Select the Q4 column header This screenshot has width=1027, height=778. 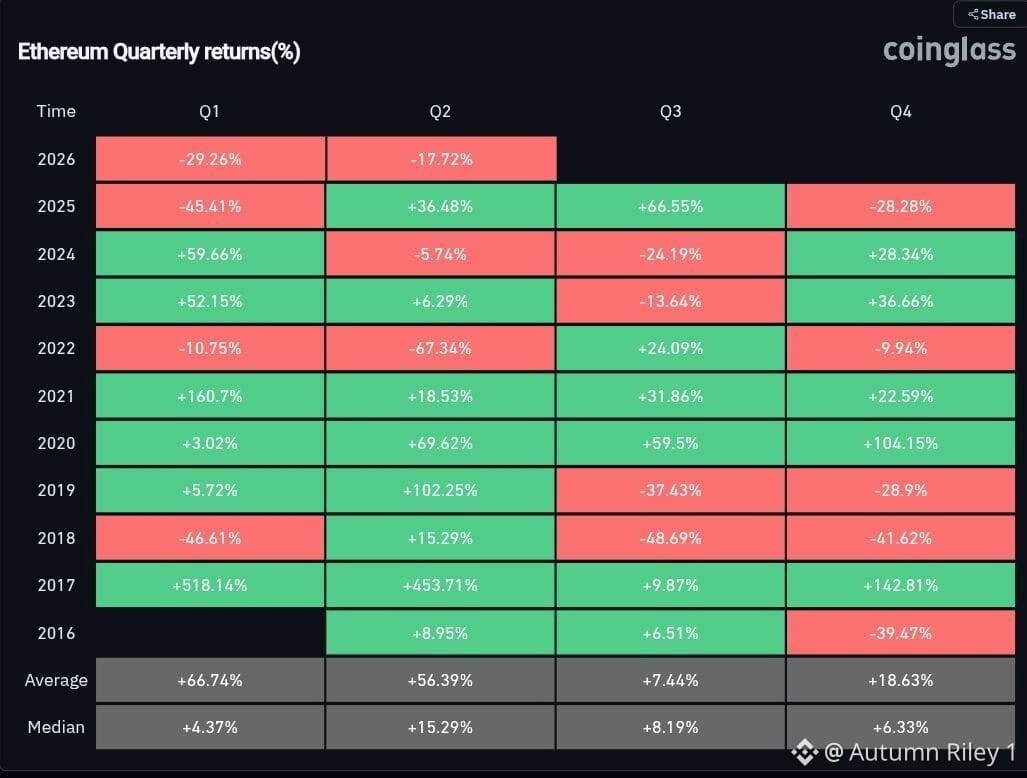(x=901, y=111)
